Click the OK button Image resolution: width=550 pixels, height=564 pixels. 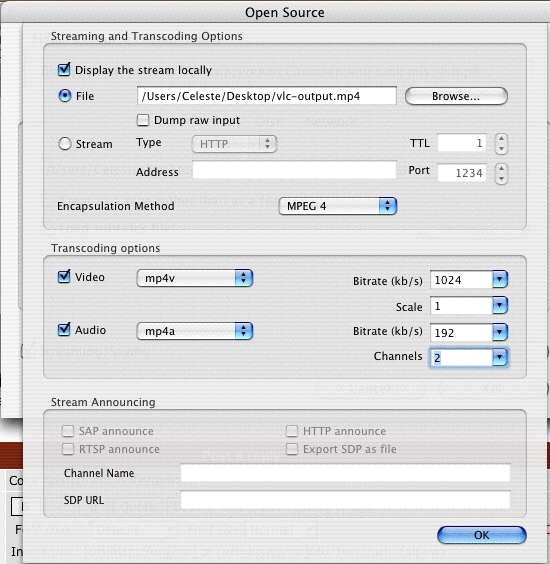point(482,535)
